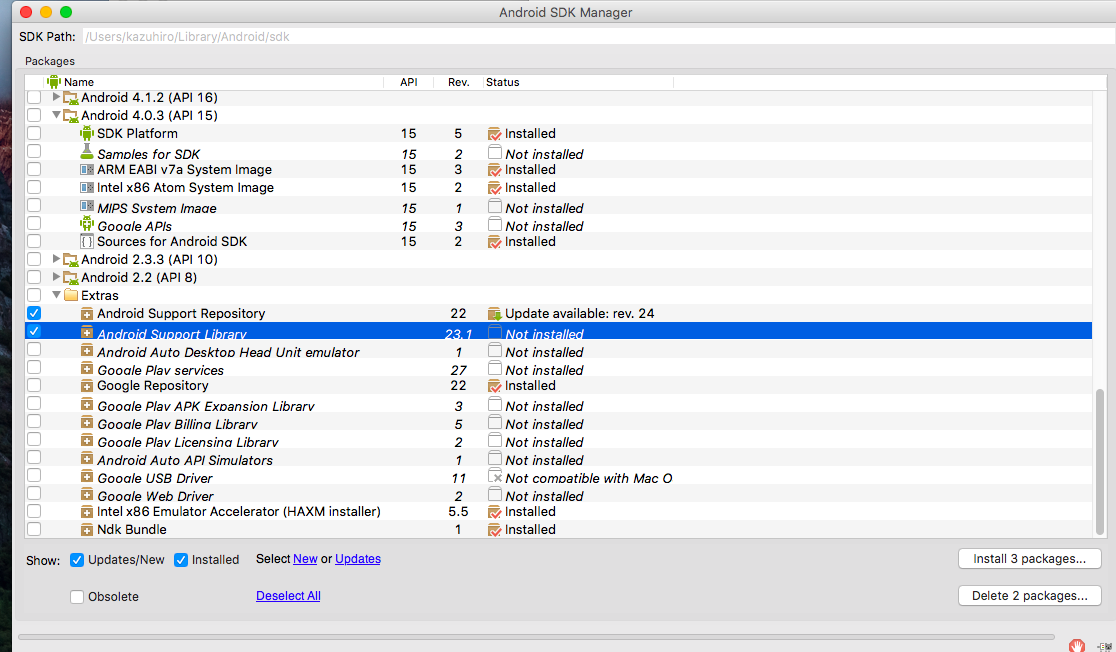This screenshot has width=1116, height=652.
Task: Click the not-compatible icon for Google USB Driver
Action: pyautogui.click(x=494, y=477)
